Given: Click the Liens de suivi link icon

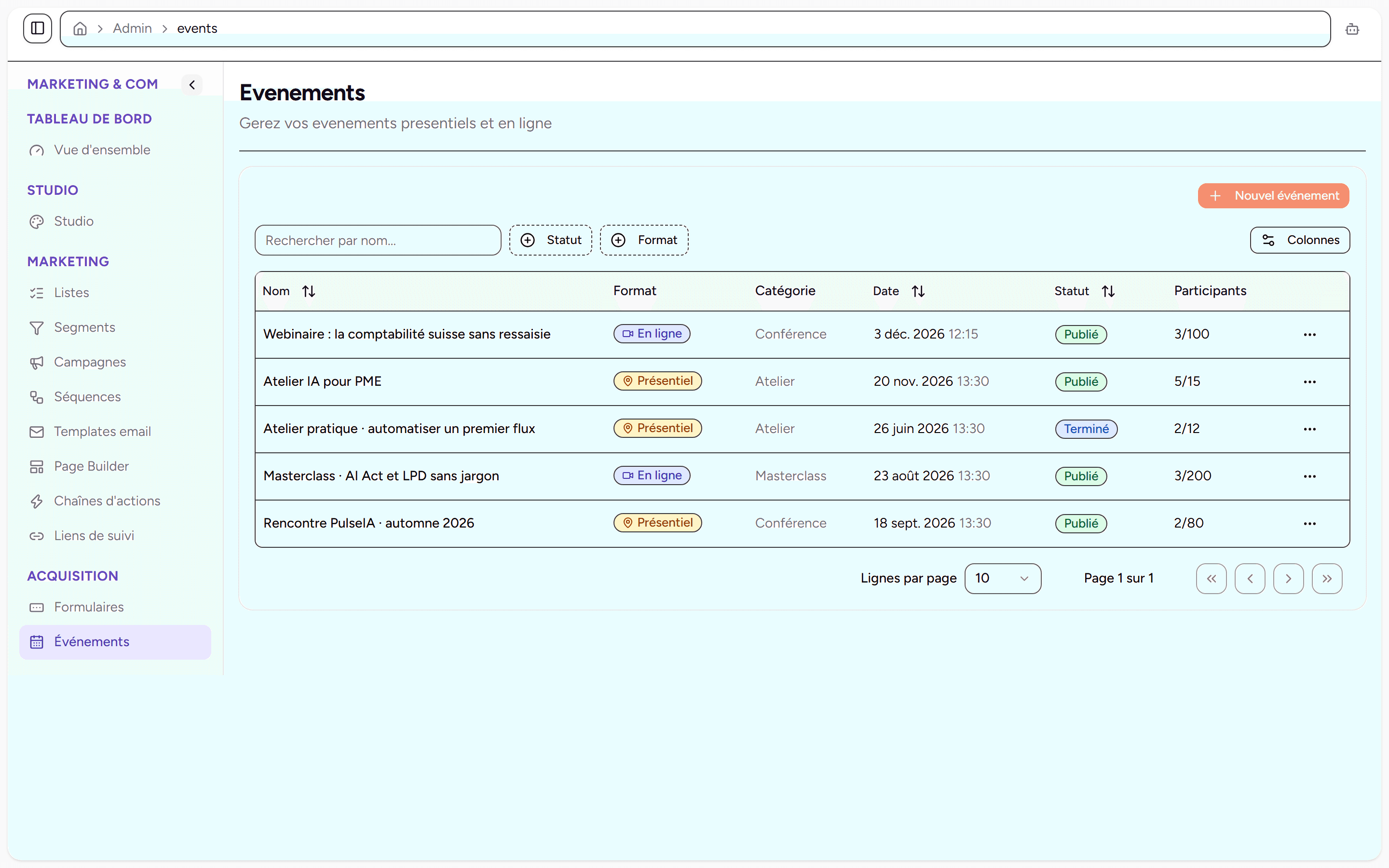Looking at the screenshot, I should click(x=37, y=536).
